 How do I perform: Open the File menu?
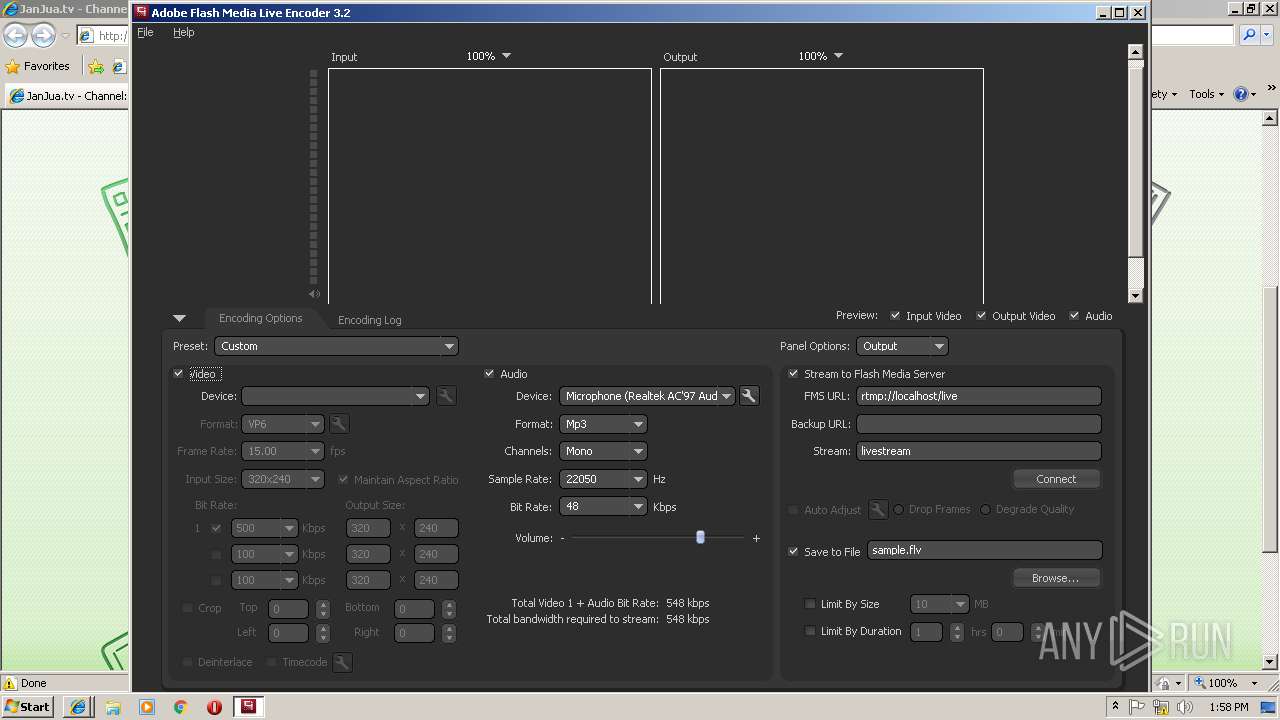(145, 32)
